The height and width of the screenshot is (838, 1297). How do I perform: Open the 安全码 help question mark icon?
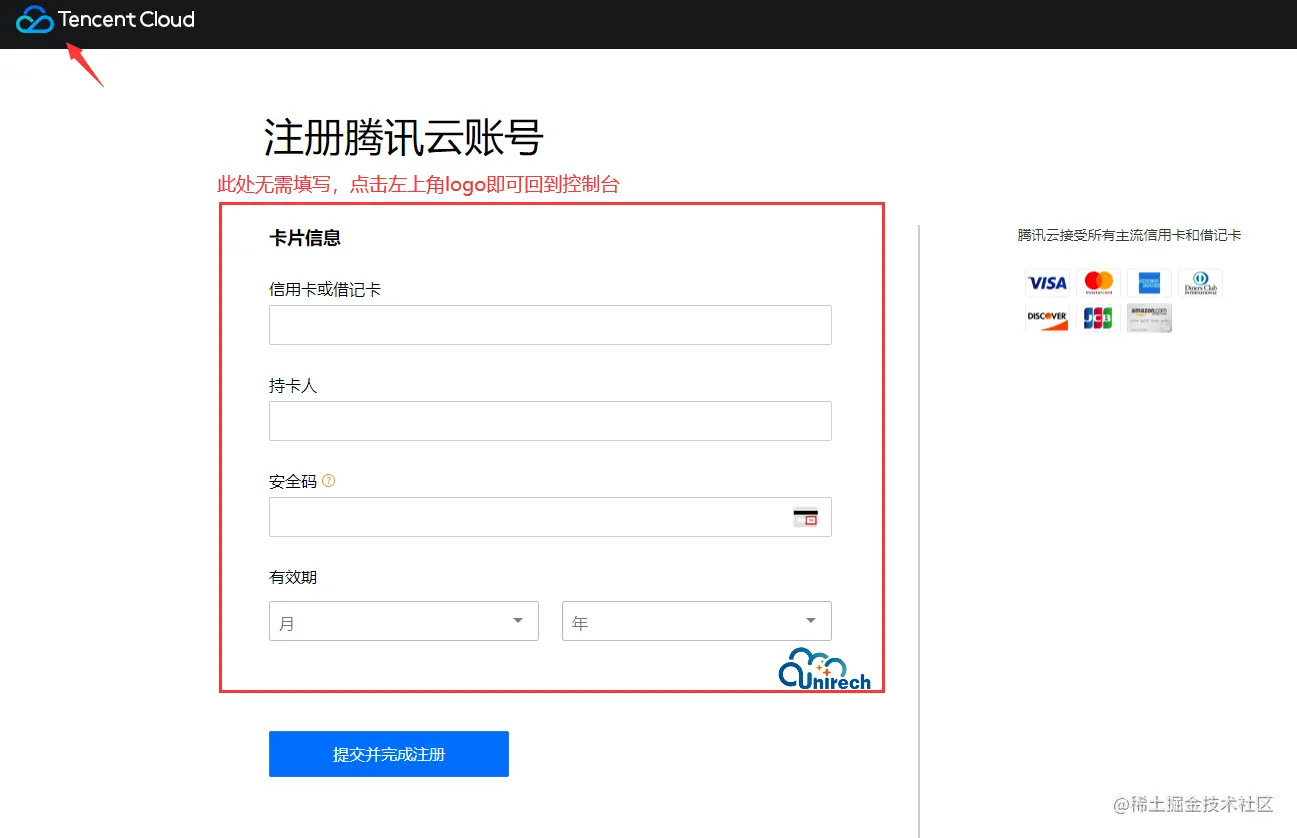[329, 480]
